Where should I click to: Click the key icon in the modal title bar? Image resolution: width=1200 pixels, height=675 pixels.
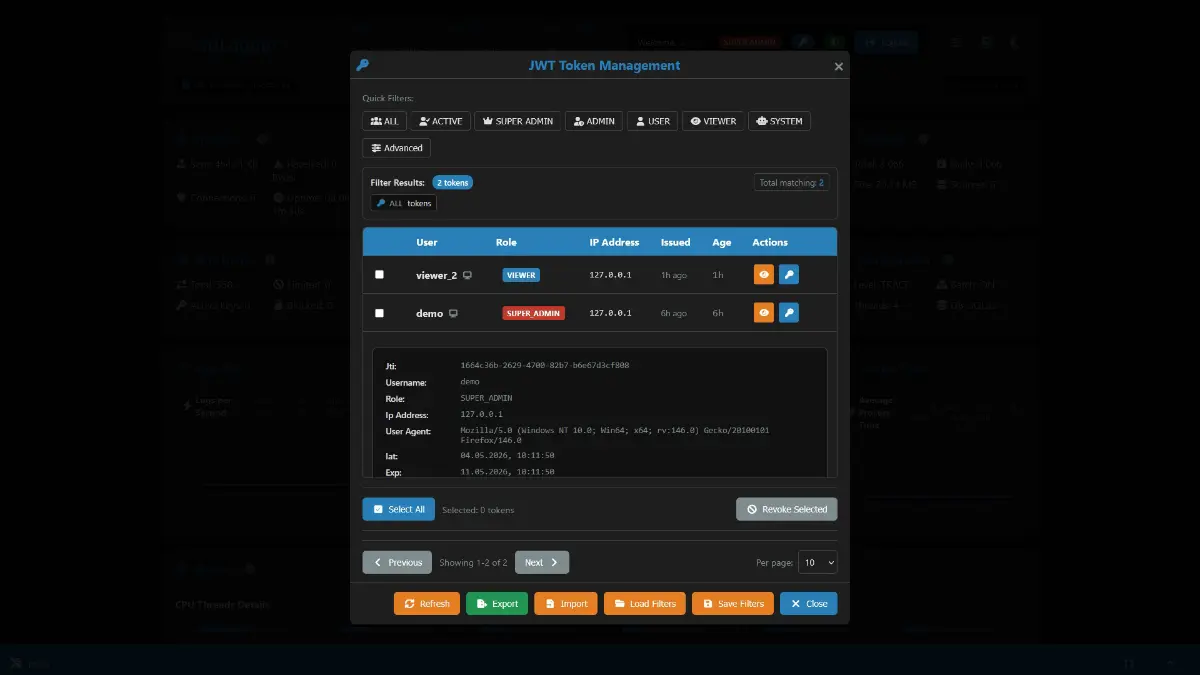tap(363, 65)
